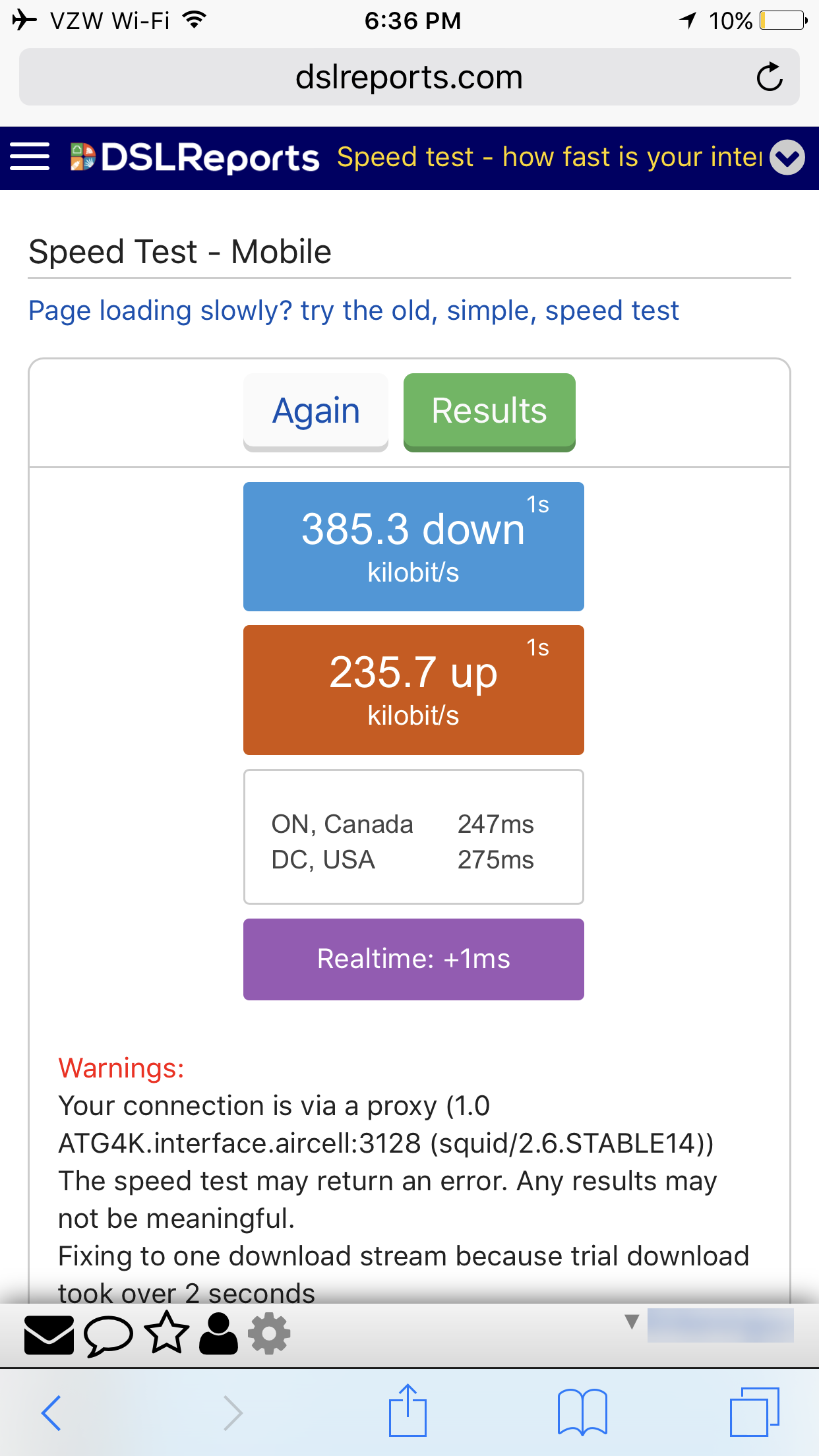
Task: Open the Safari share sheet
Action: coord(408,1410)
